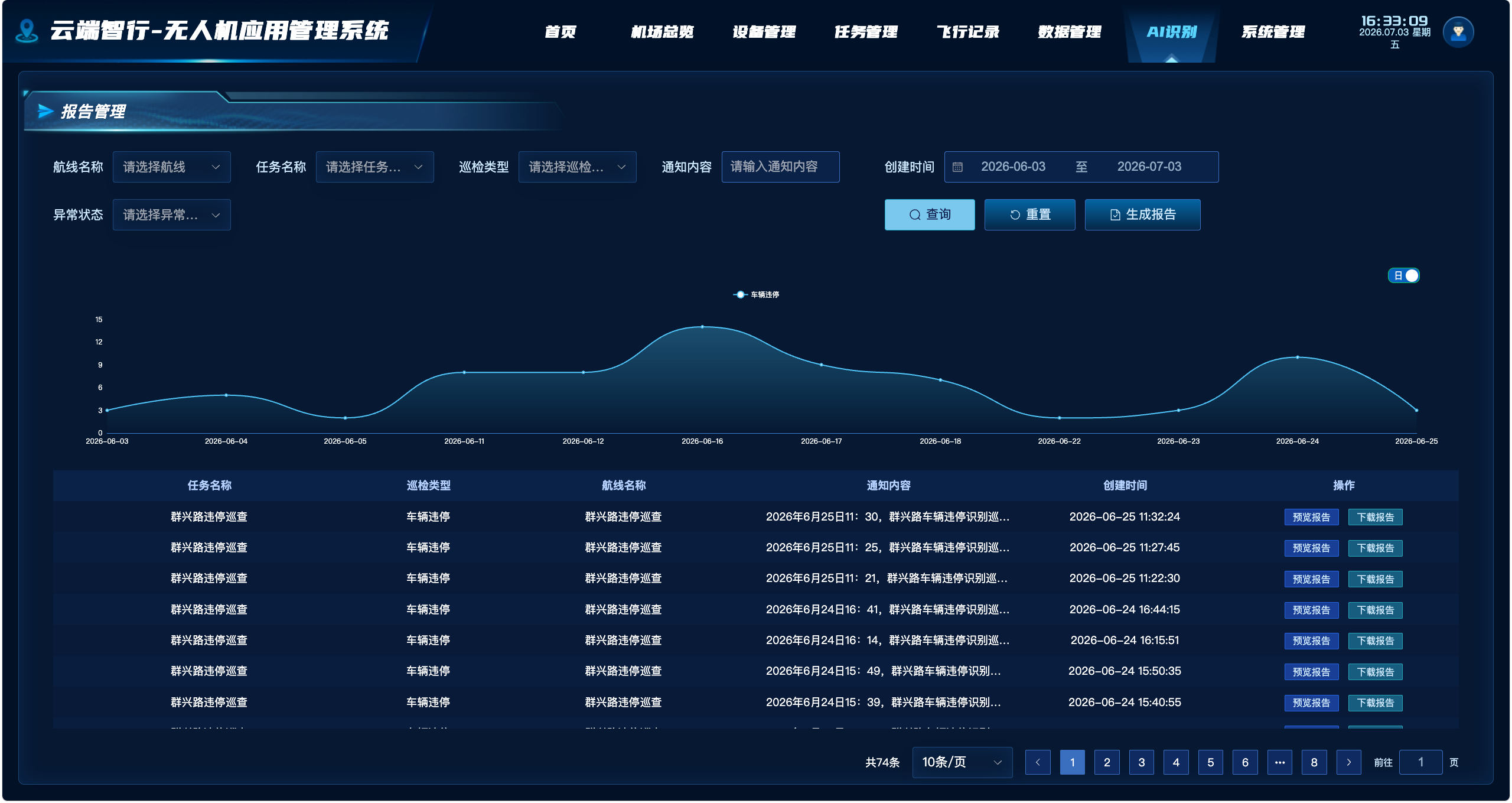Preview report for 2026-06-24 15:50:35 row

point(1311,672)
